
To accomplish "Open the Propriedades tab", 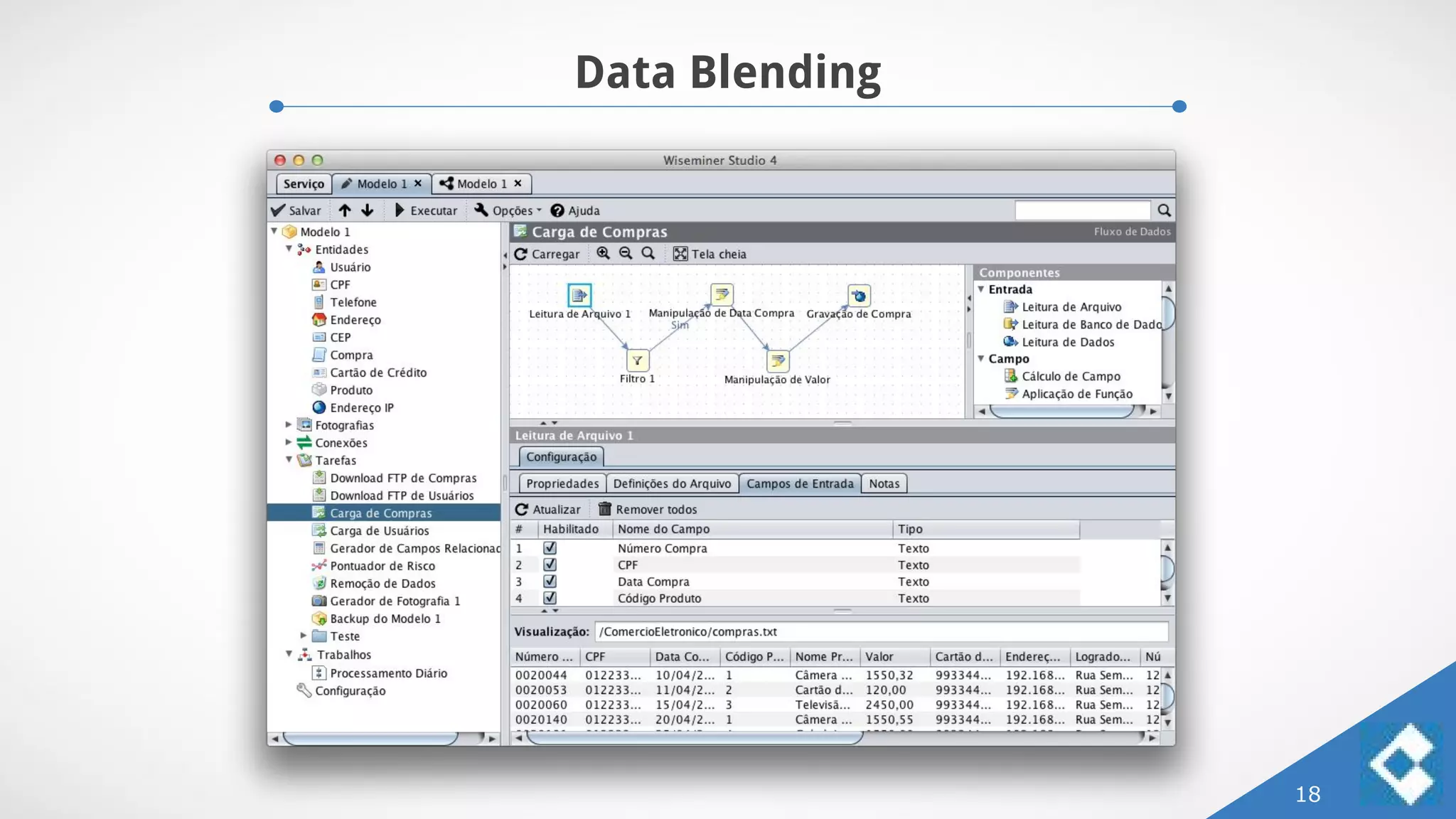I will (x=562, y=483).
